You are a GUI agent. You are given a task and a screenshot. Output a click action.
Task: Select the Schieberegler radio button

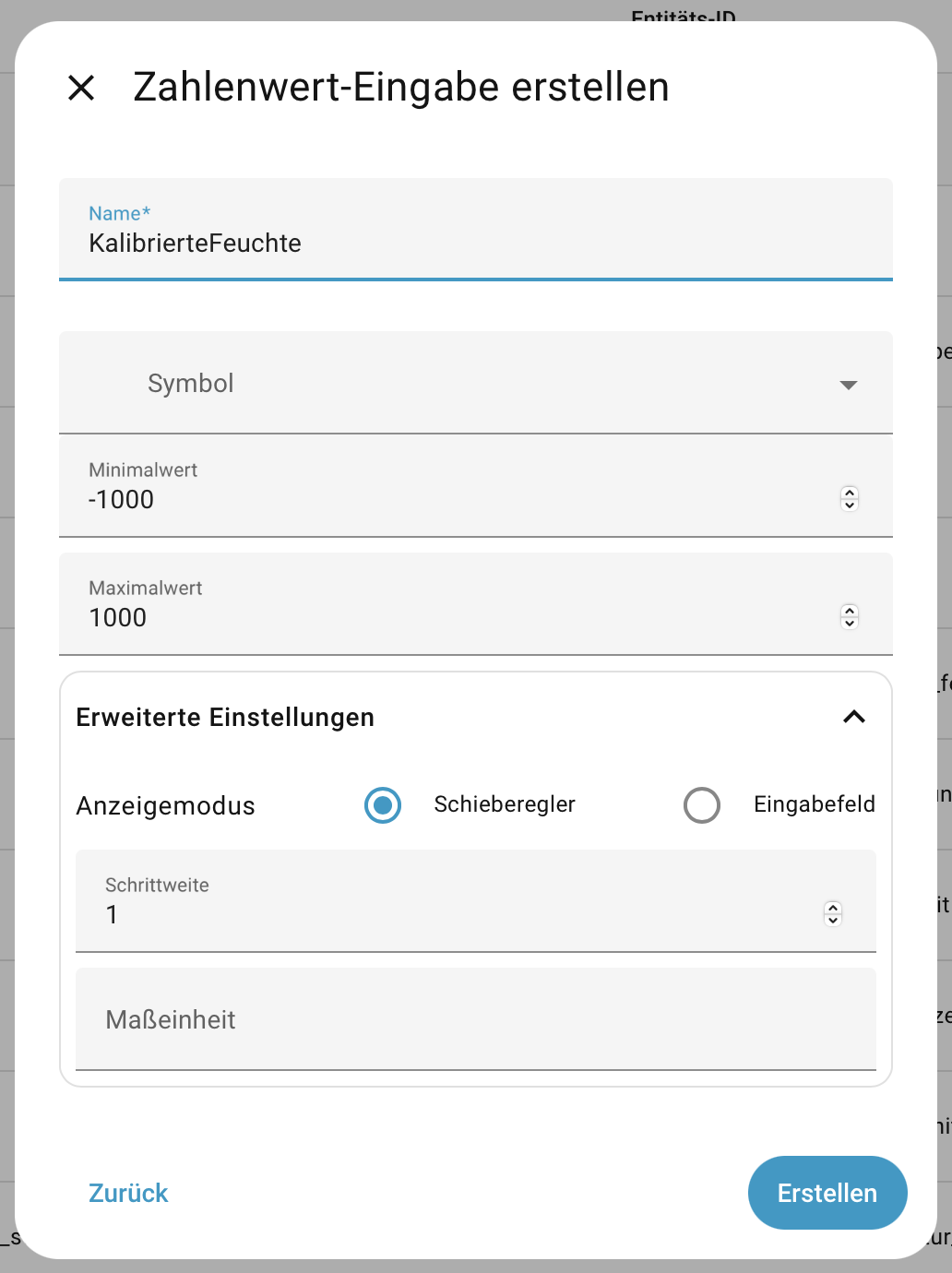point(383,805)
